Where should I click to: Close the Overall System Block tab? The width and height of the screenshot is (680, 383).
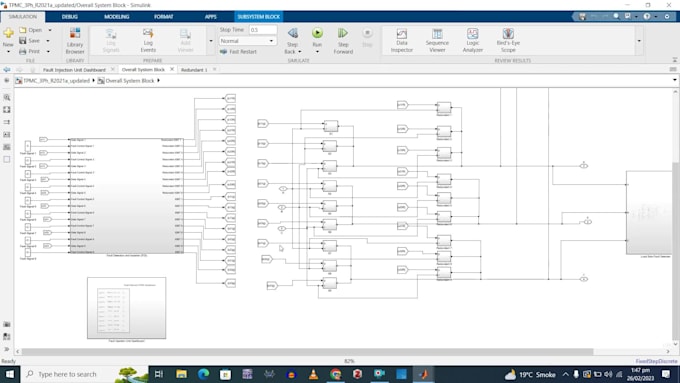coord(172,69)
